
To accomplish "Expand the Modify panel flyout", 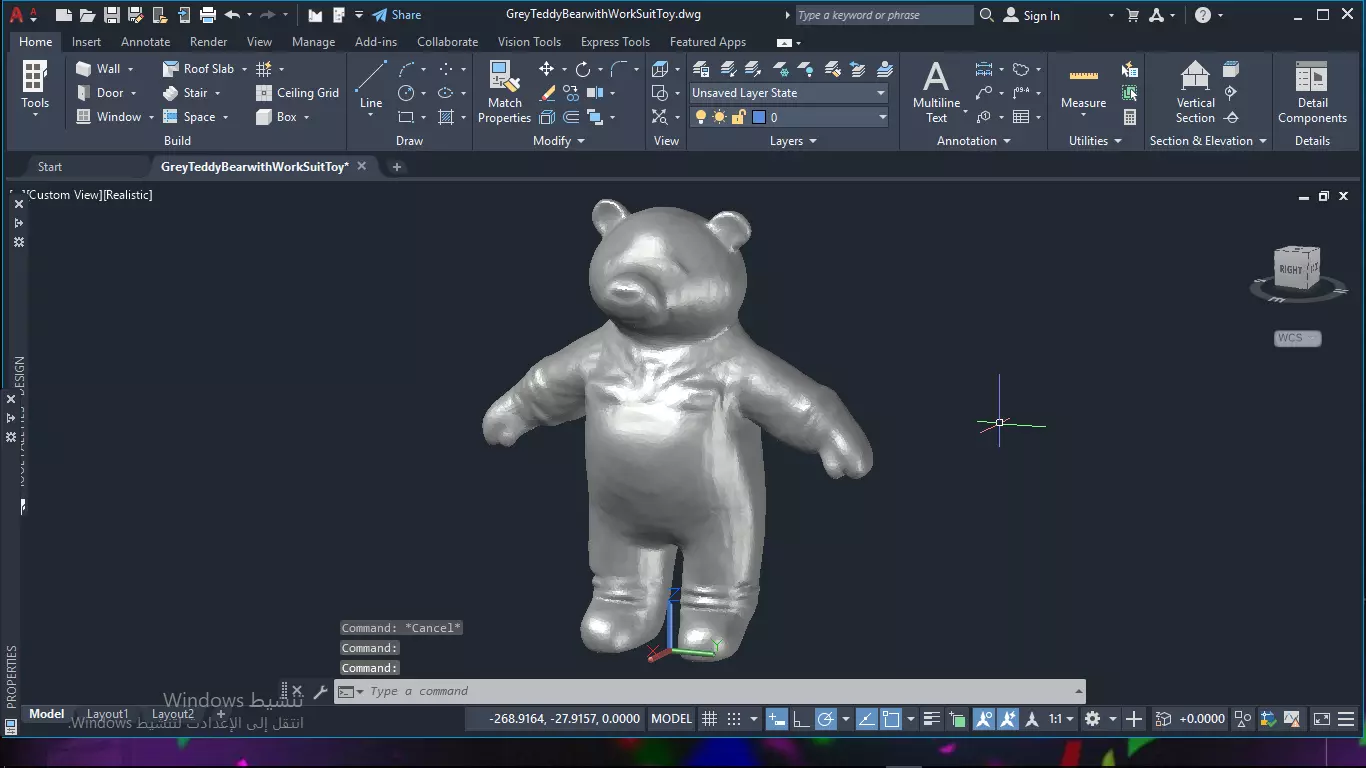I will [581, 141].
